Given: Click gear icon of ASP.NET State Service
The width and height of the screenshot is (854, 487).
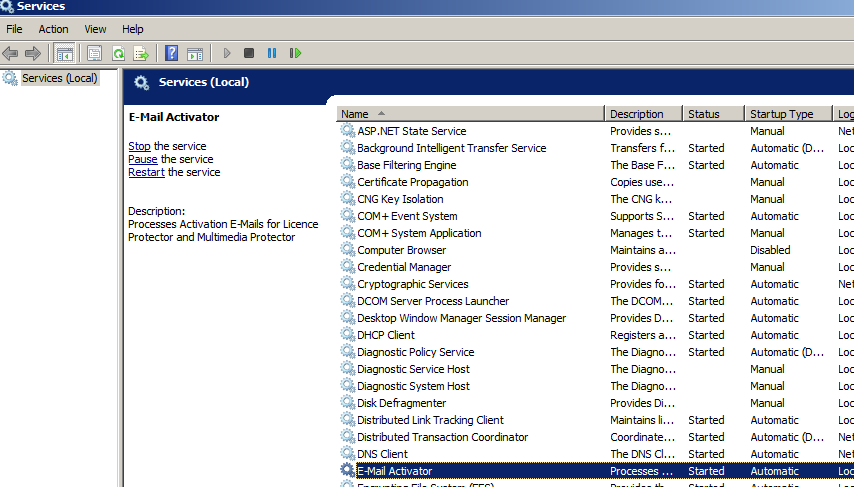Looking at the screenshot, I should [347, 130].
